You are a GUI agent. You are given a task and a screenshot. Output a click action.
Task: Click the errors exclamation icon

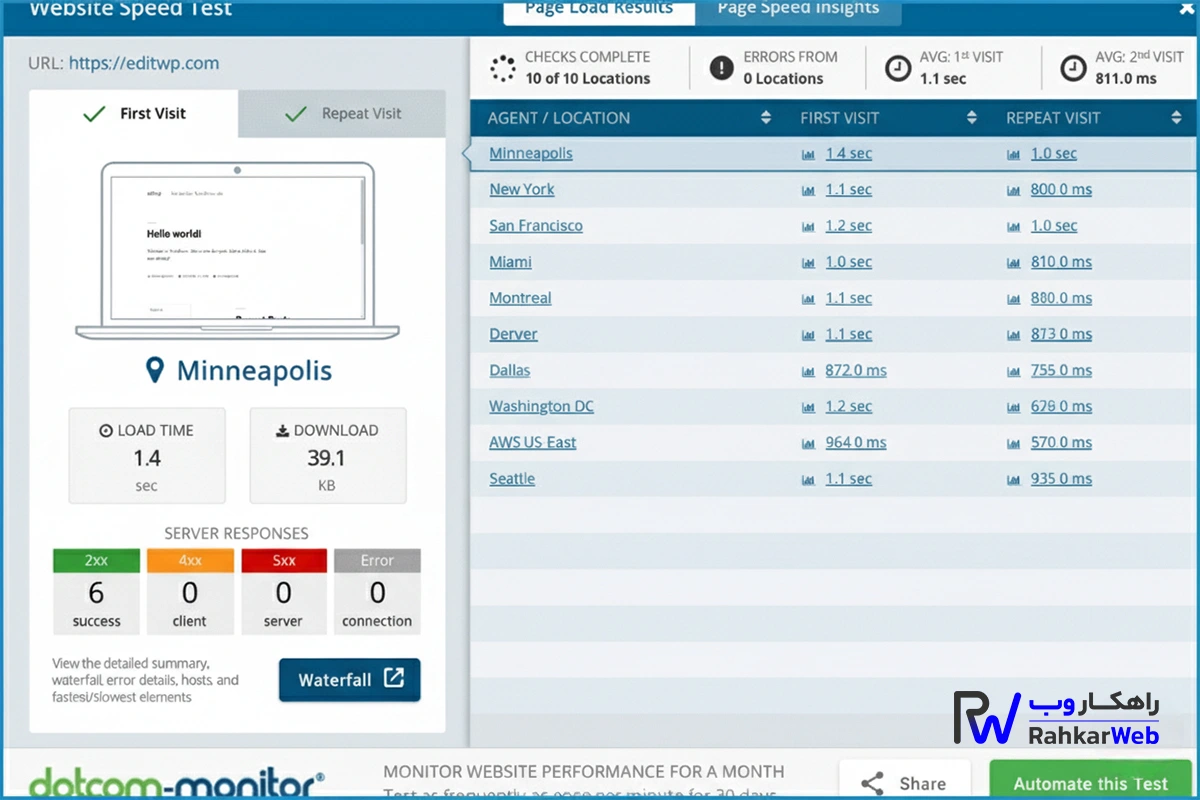coord(721,68)
